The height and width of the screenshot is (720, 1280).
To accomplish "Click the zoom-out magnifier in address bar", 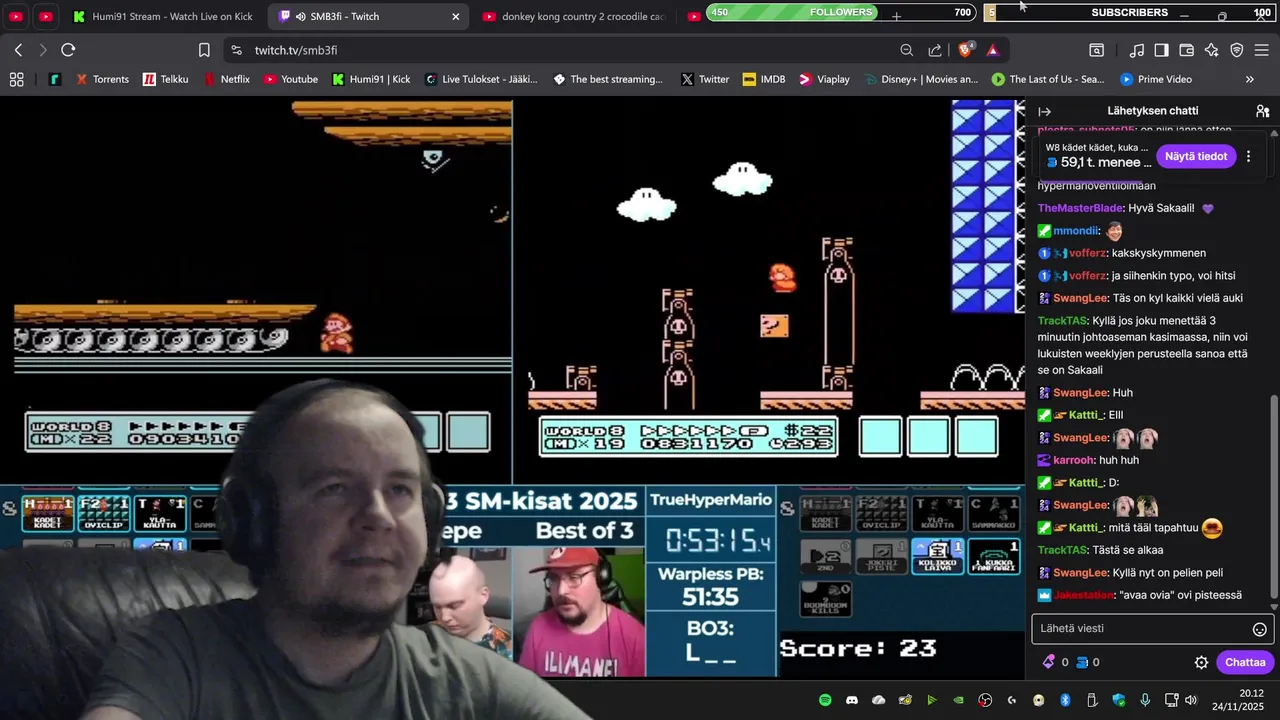I will 906,50.
